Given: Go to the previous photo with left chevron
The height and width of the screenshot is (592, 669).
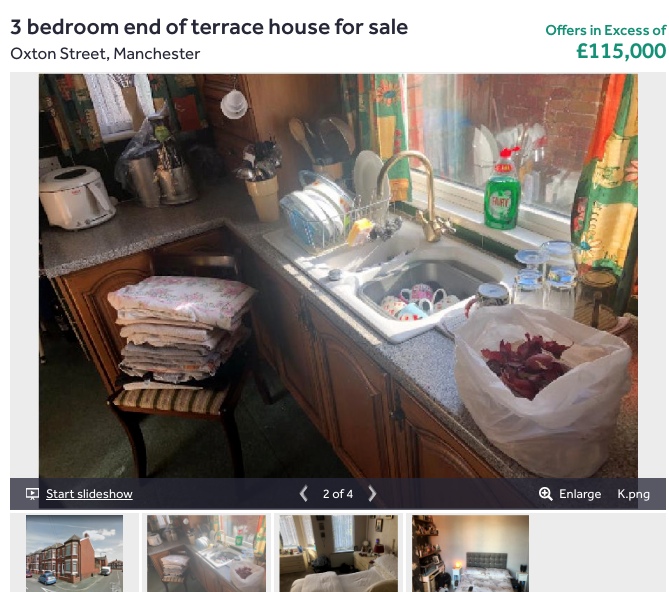Looking at the screenshot, I should (303, 494).
